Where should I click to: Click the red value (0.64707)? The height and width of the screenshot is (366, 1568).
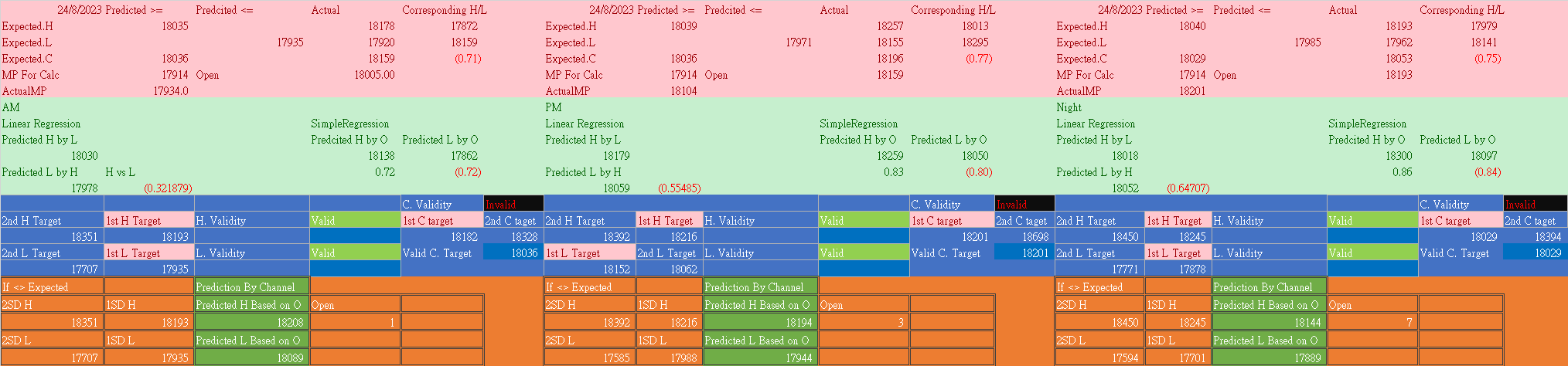pyautogui.click(x=1188, y=188)
